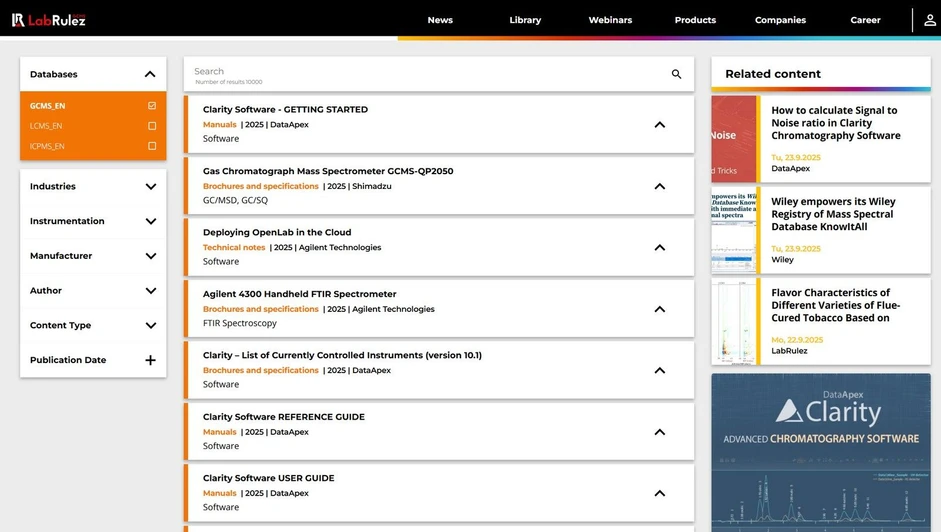
Task: Enable the LCMS_EN database checkbox
Action: coord(152,126)
